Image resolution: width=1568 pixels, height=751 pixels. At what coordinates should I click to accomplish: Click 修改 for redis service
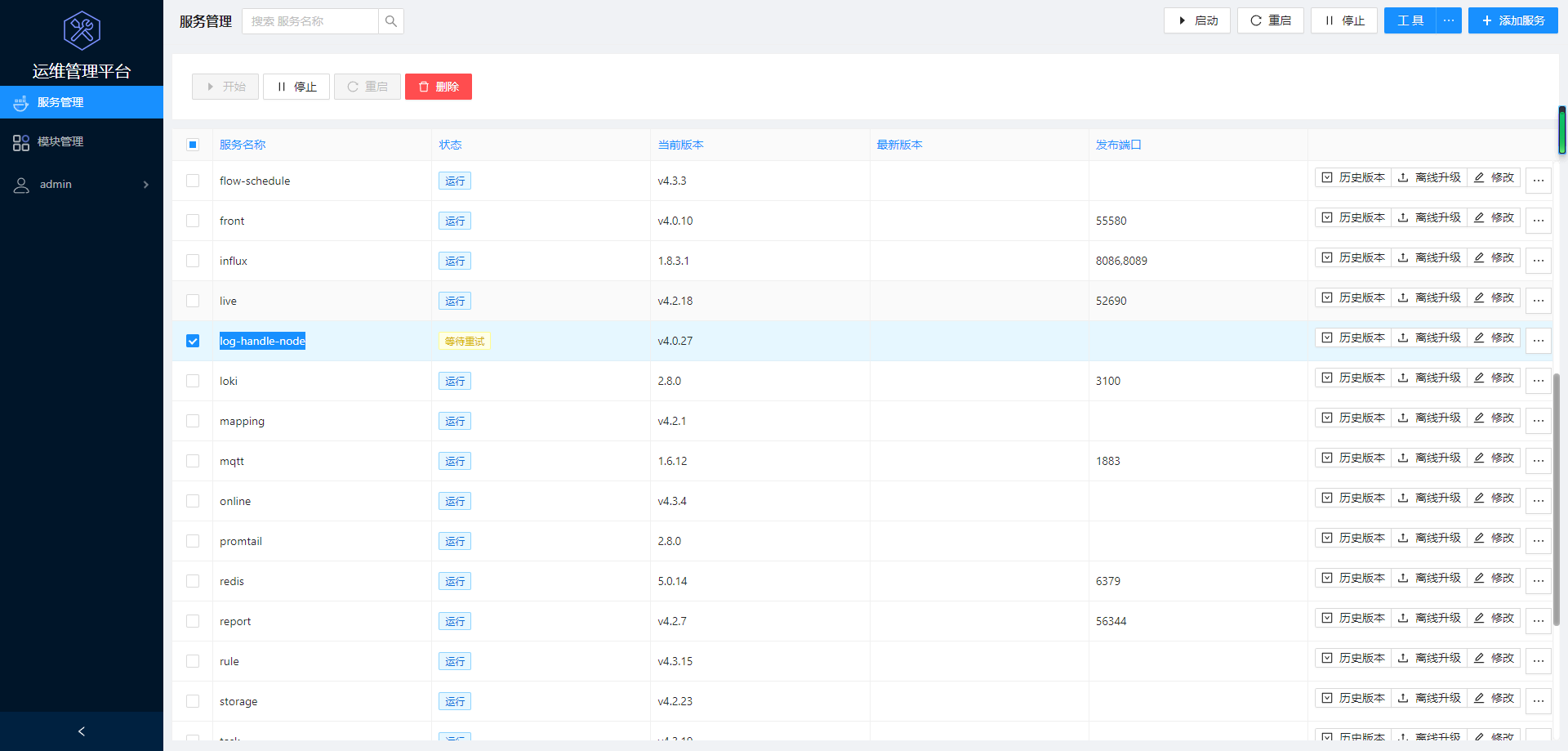tap(1494, 578)
